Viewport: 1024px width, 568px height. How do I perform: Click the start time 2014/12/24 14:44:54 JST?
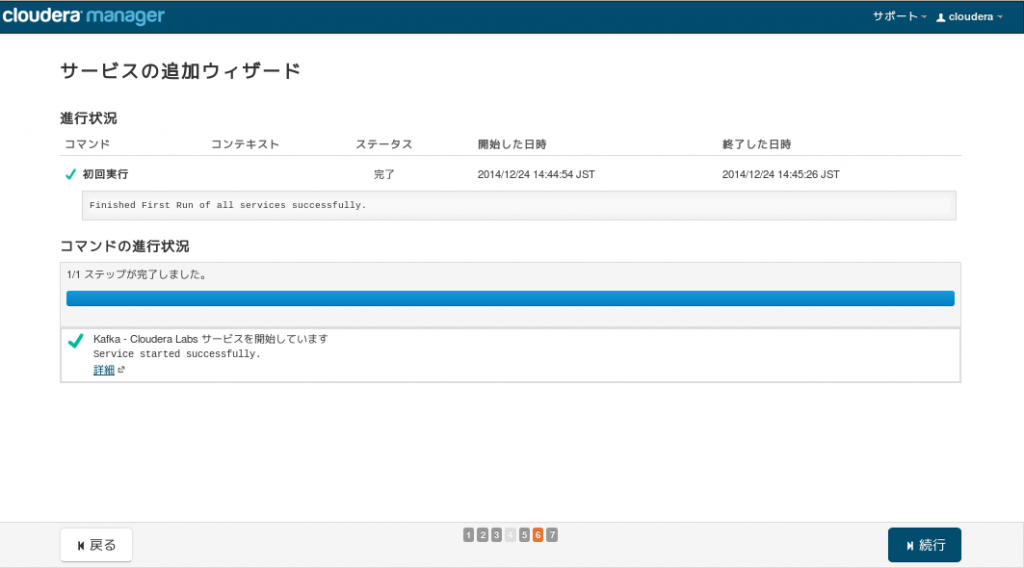tap(536, 174)
